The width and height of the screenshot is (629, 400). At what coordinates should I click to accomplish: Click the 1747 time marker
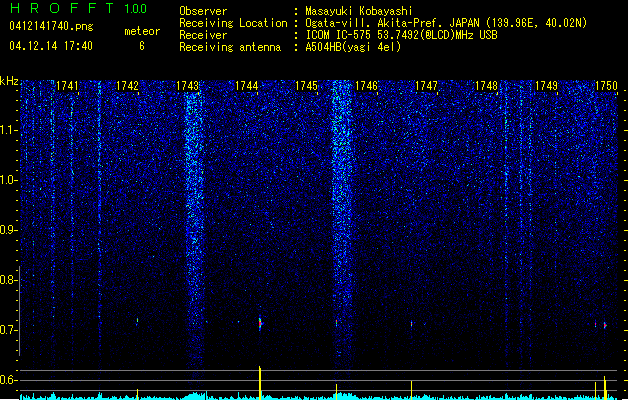[x=426, y=86]
